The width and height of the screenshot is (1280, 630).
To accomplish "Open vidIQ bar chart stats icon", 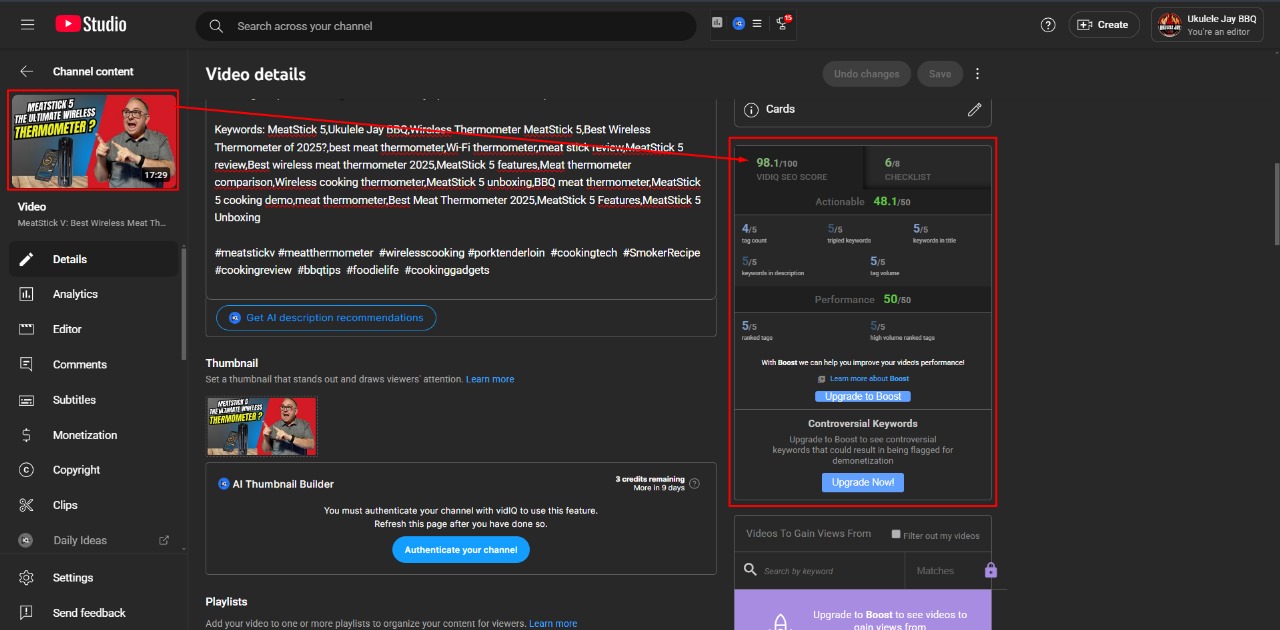I will (x=717, y=22).
